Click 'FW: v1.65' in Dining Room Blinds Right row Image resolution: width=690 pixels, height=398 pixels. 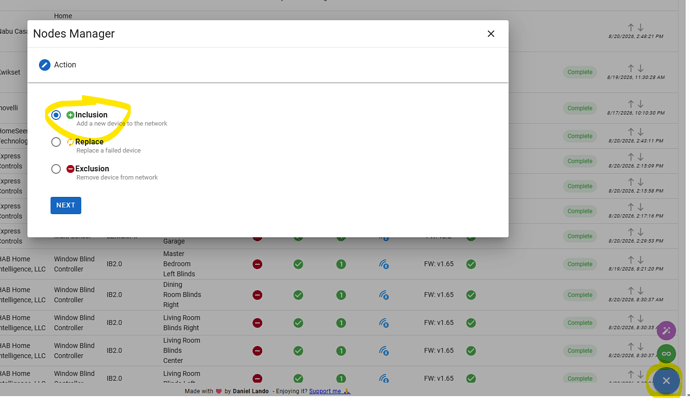(439, 295)
